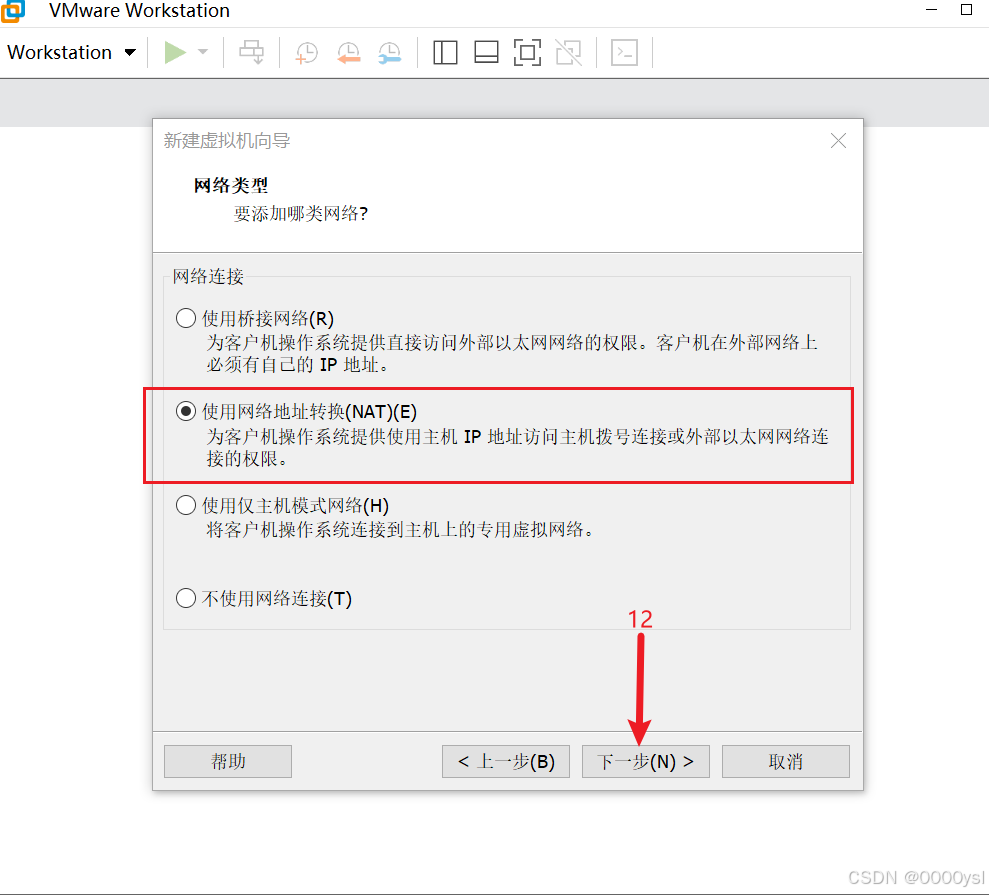The width and height of the screenshot is (989, 895).
Task: Toggle the thumbnail bar view icon
Action: [x=486, y=52]
